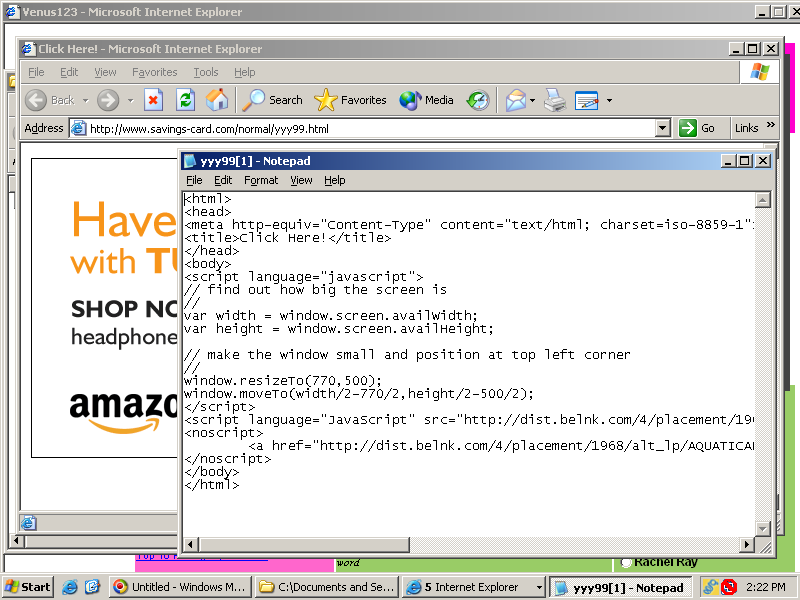The width and height of the screenshot is (800, 600).
Task: Click the IE status bar page icon
Action: click(x=29, y=523)
